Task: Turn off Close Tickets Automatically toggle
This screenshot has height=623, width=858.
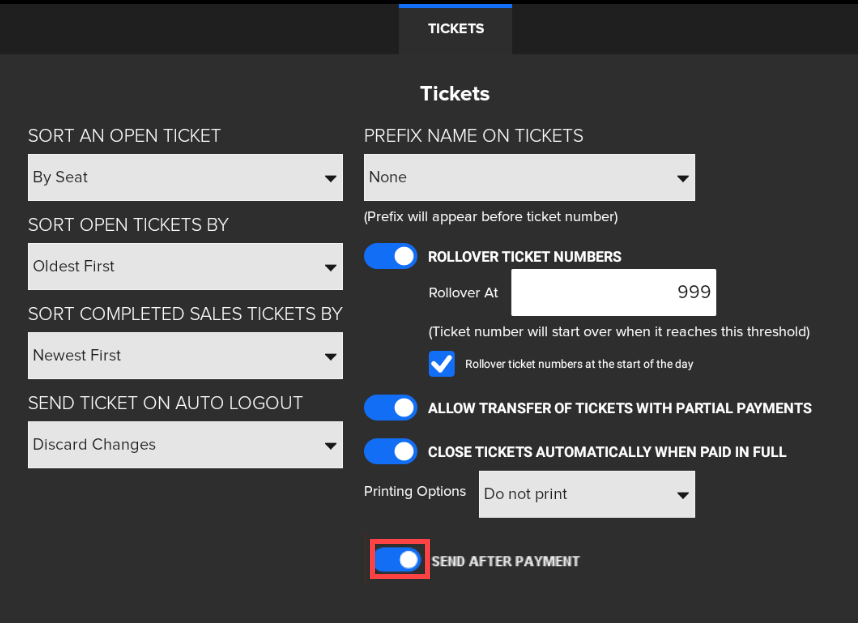Action: coord(391,452)
